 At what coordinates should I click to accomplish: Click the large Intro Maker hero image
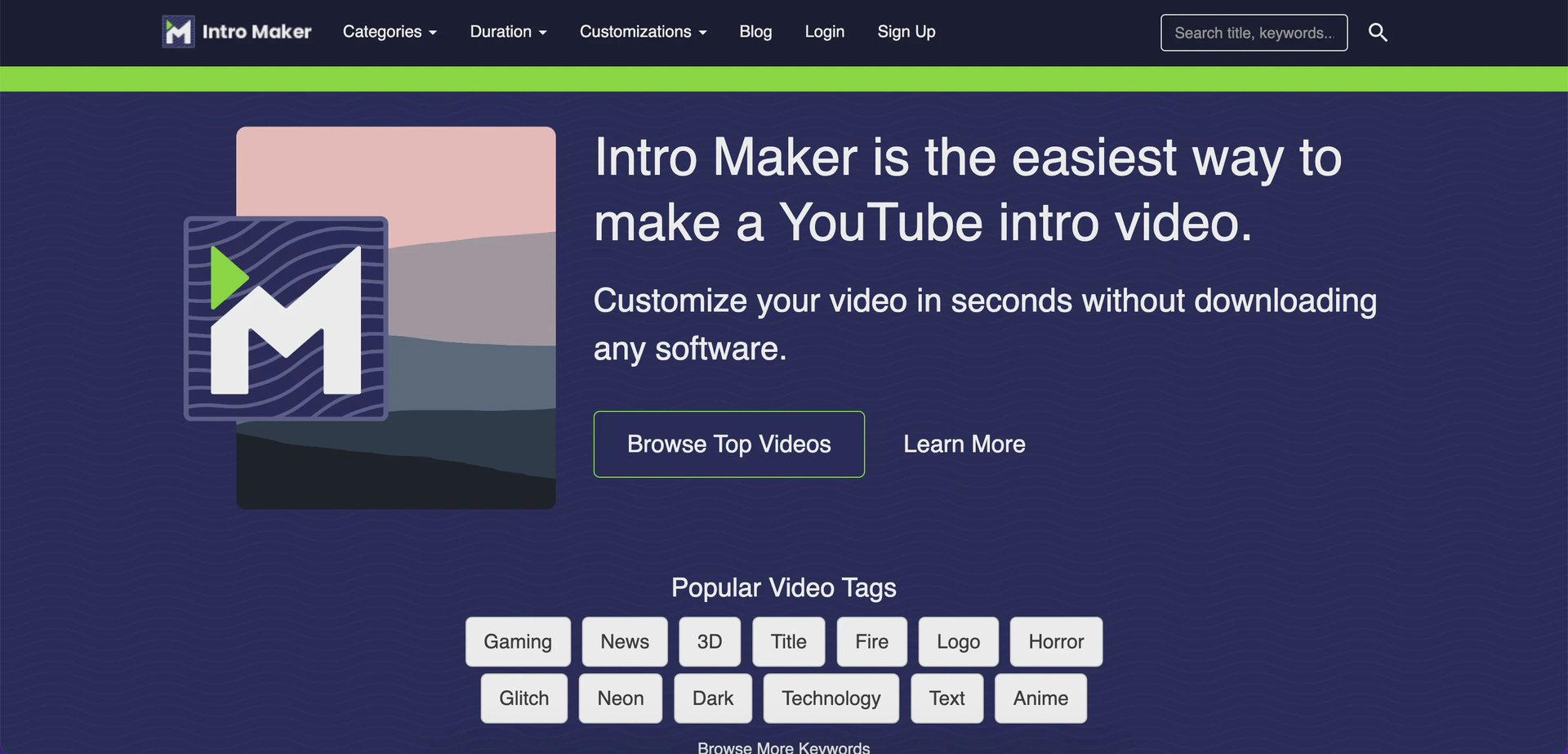click(x=370, y=318)
